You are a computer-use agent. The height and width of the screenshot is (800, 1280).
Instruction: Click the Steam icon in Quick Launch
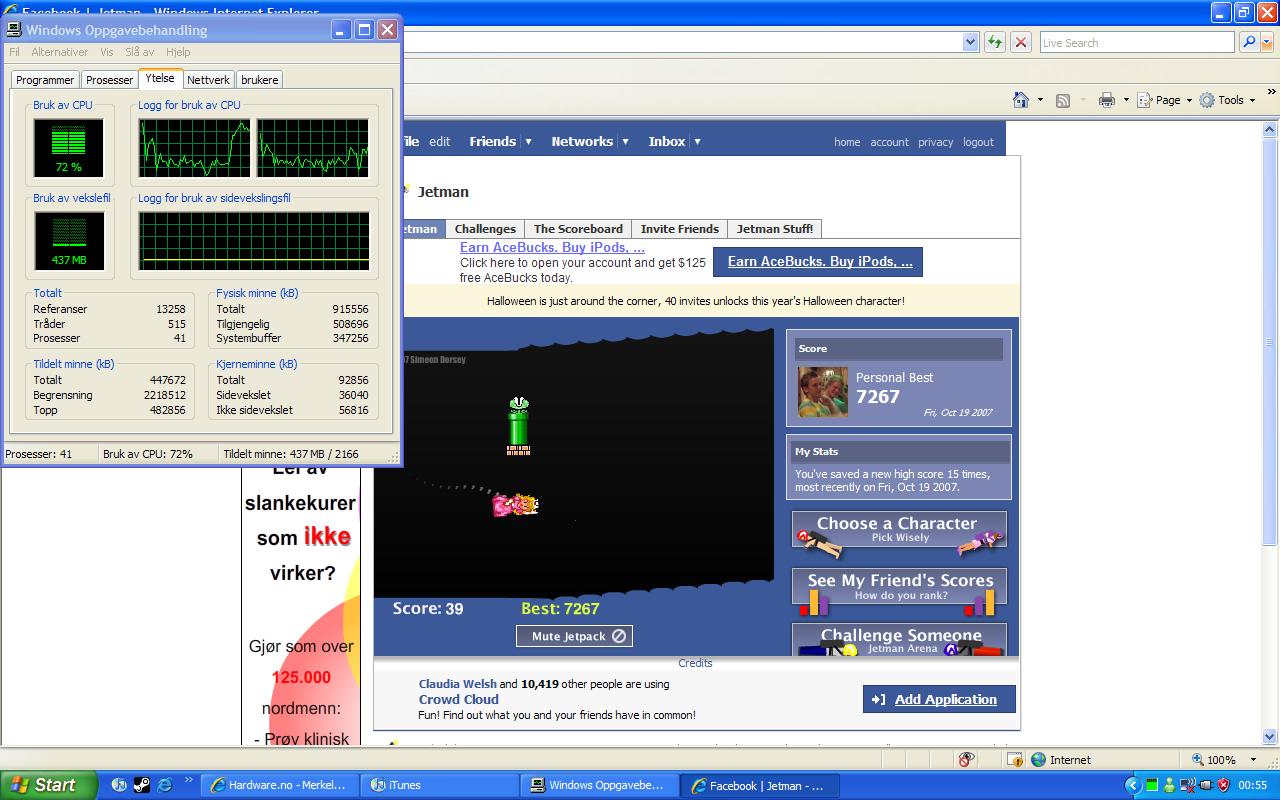pyautogui.click(x=143, y=785)
